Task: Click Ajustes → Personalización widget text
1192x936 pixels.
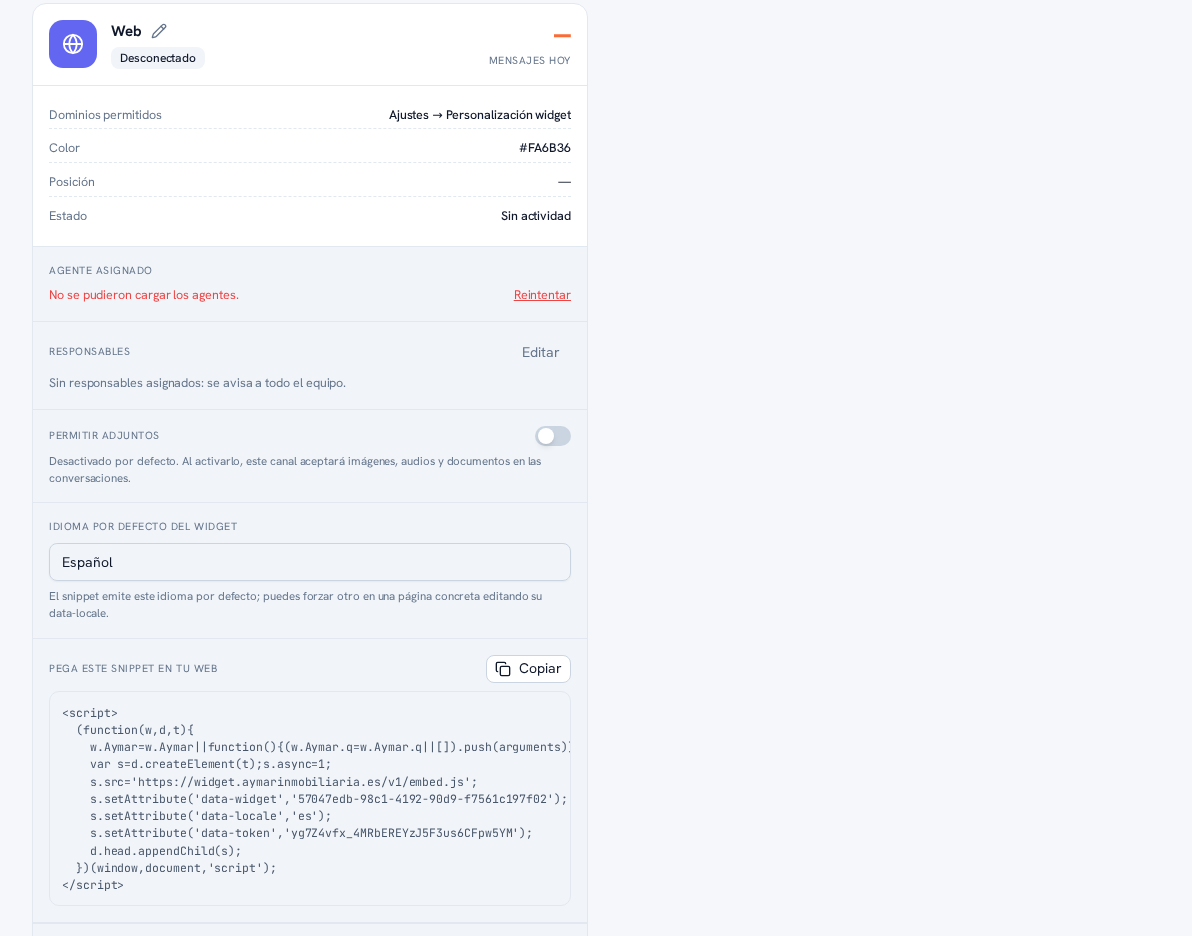Action: point(480,115)
